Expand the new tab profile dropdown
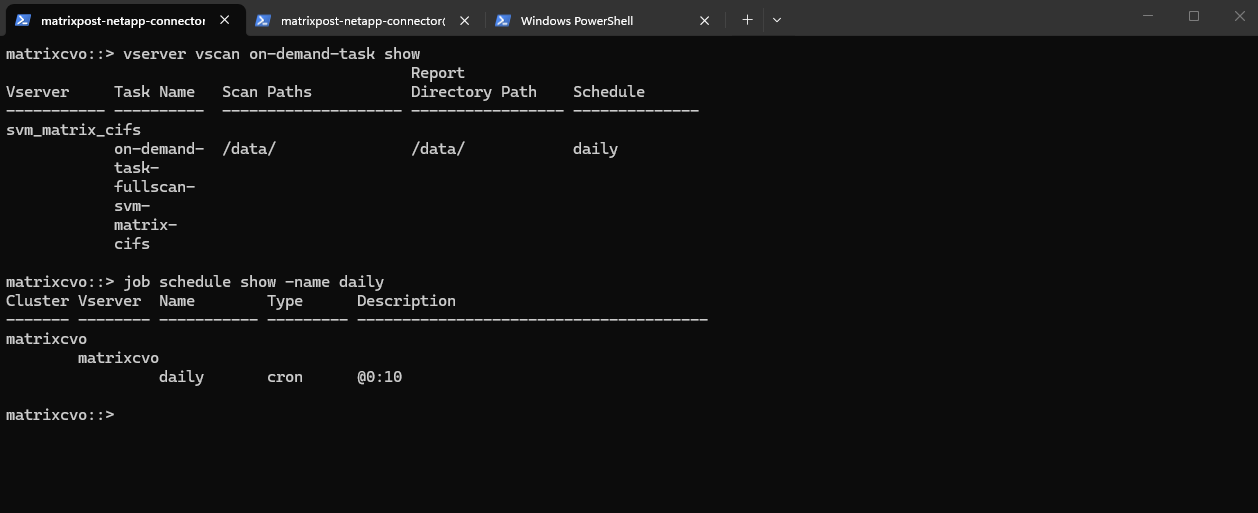Image resolution: width=1258 pixels, height=513 pixels. point(777,20)
